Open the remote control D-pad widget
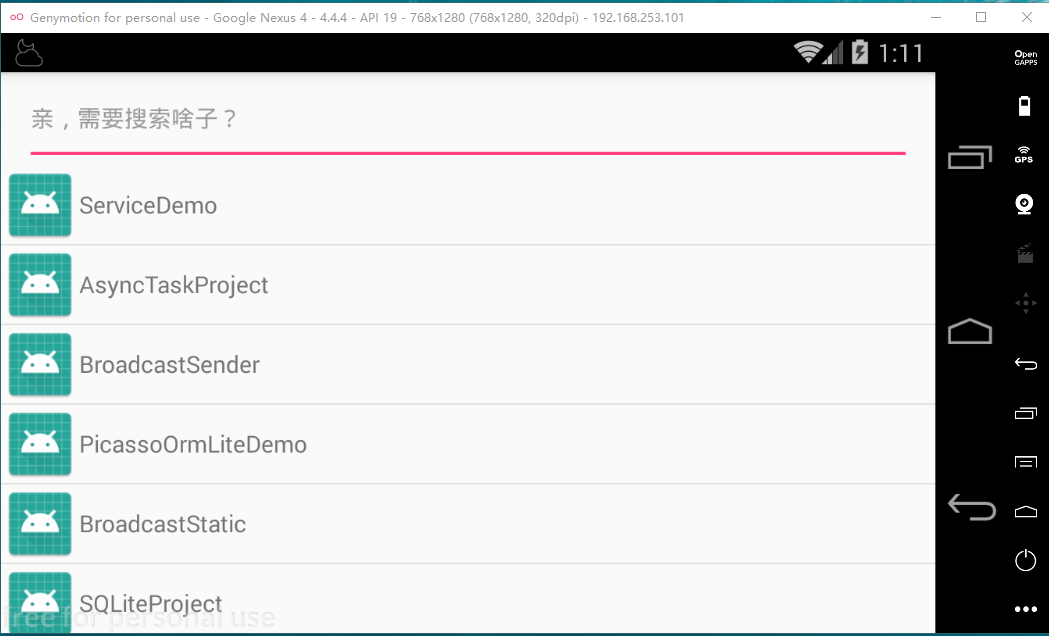The image size is (1049, 636). (x=1025, y=302)
